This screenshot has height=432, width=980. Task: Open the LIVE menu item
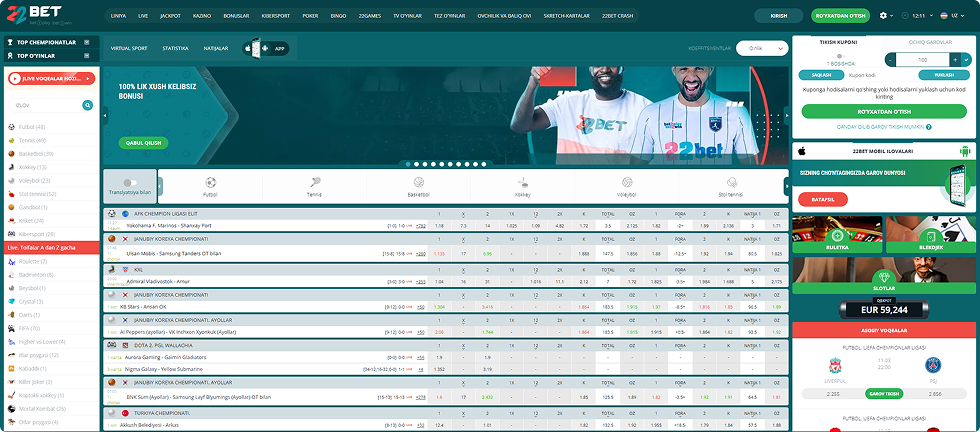(x=142, y=16)
